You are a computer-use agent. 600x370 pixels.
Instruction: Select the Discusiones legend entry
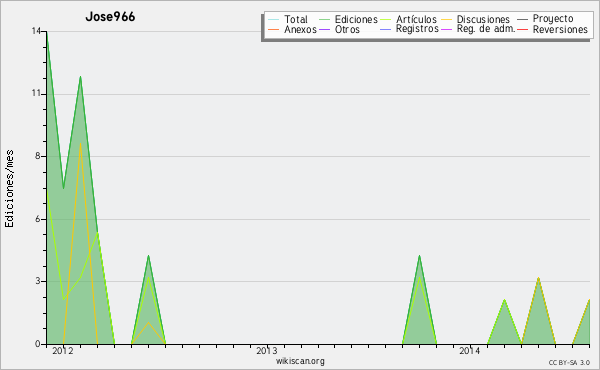tap(483, 19)
